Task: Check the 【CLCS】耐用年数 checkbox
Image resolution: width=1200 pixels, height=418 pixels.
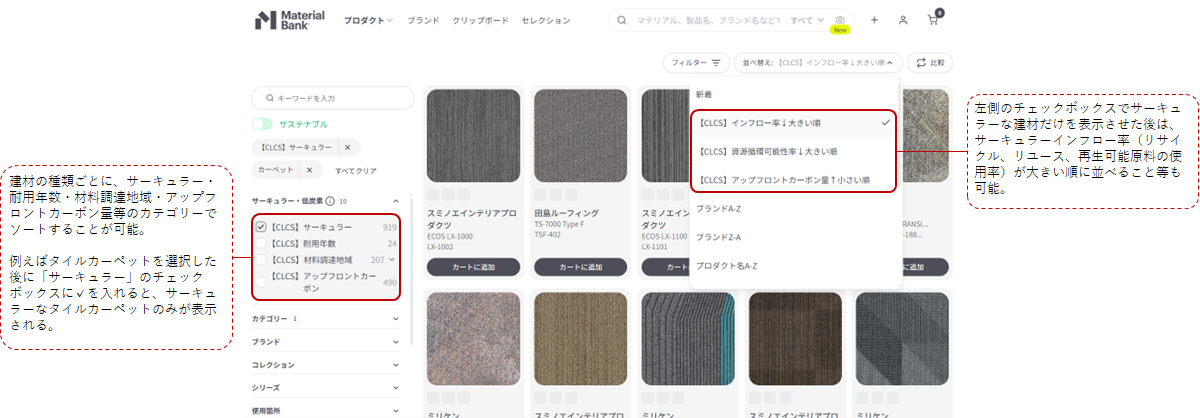Action: click(x=261, y=243)
